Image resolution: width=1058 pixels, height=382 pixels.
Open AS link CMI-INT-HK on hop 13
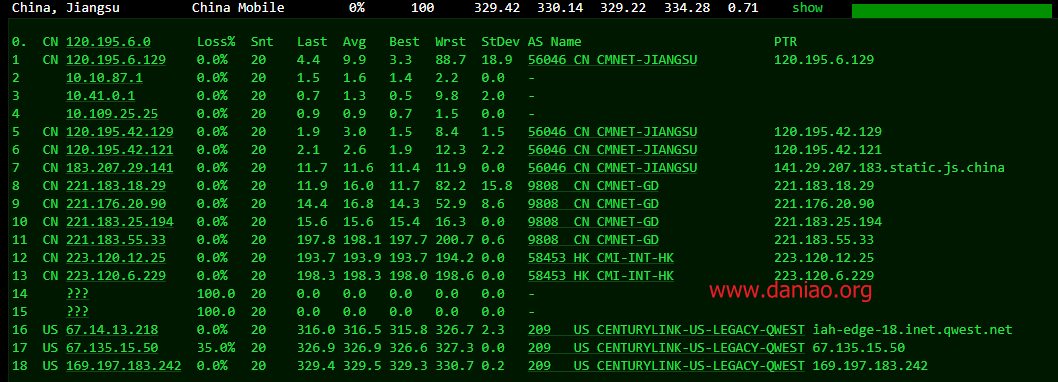pyautogui.click(x=601, y=275)
